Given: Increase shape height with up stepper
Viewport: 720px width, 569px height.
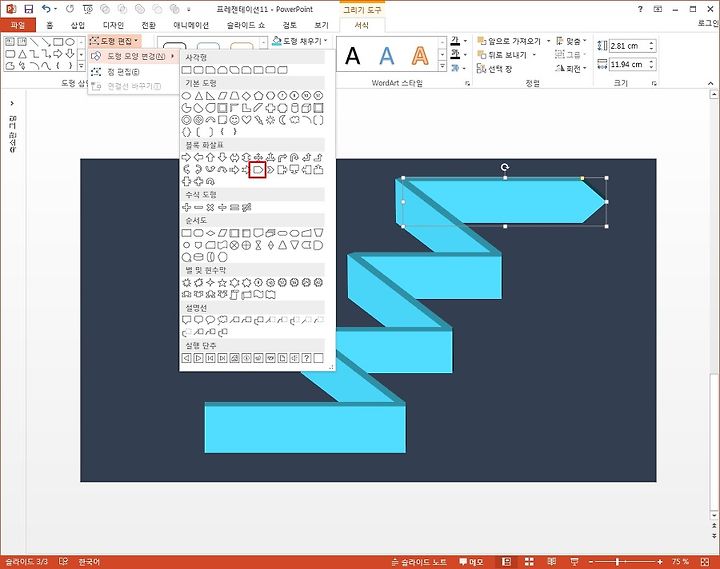Looking at the screenshot, I should [652, 43].
